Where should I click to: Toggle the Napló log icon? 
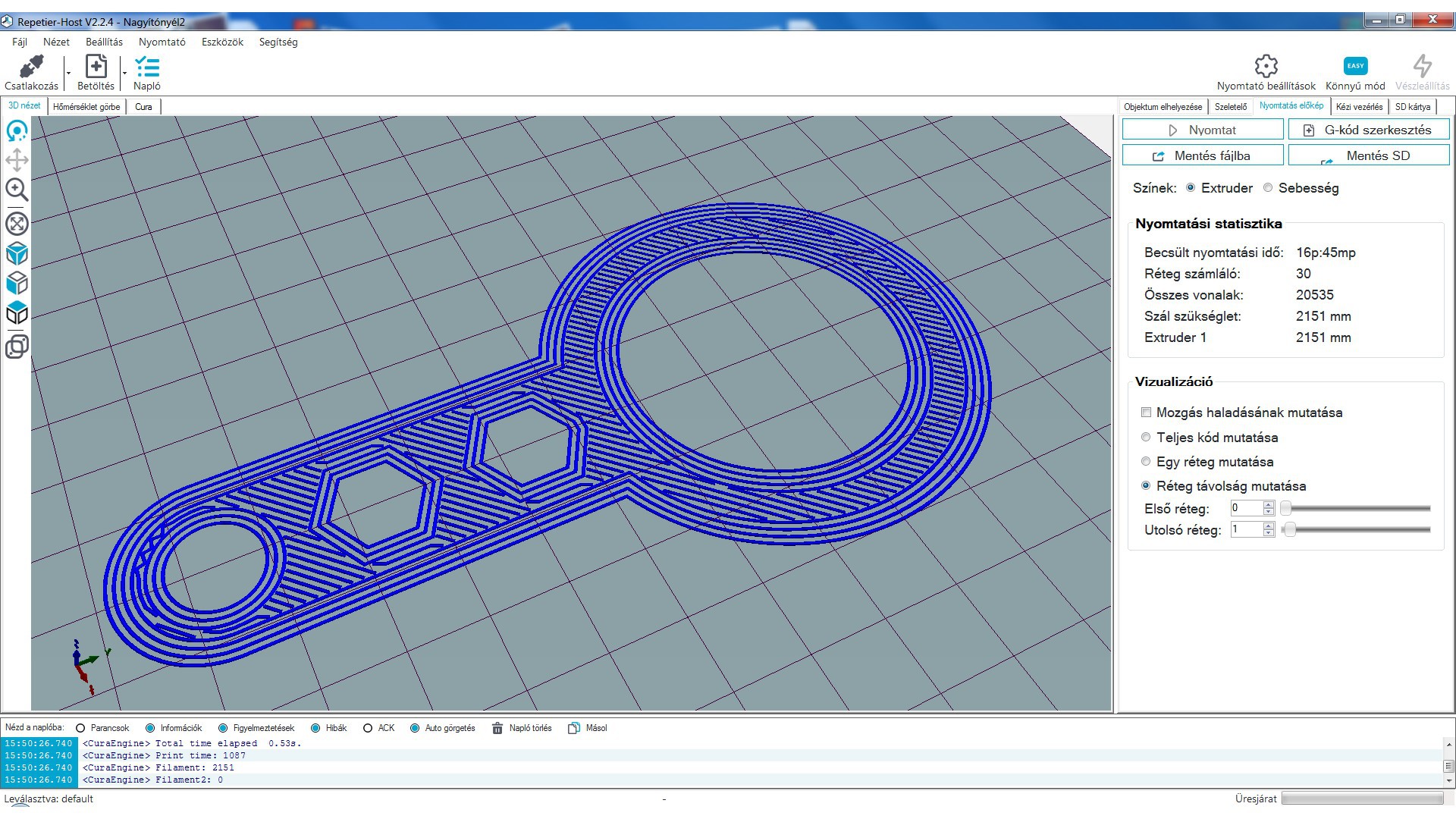click(x=146, y=67)
